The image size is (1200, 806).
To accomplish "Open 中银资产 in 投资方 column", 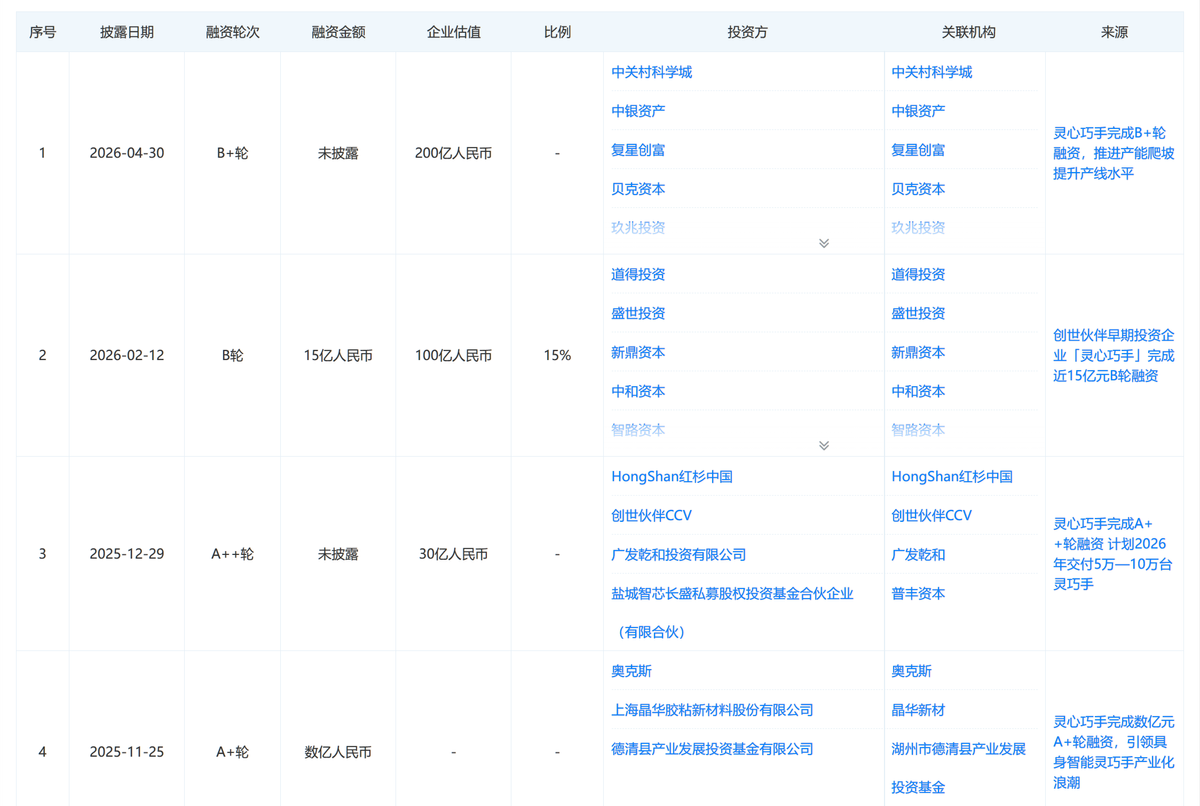I will point(638,111).
